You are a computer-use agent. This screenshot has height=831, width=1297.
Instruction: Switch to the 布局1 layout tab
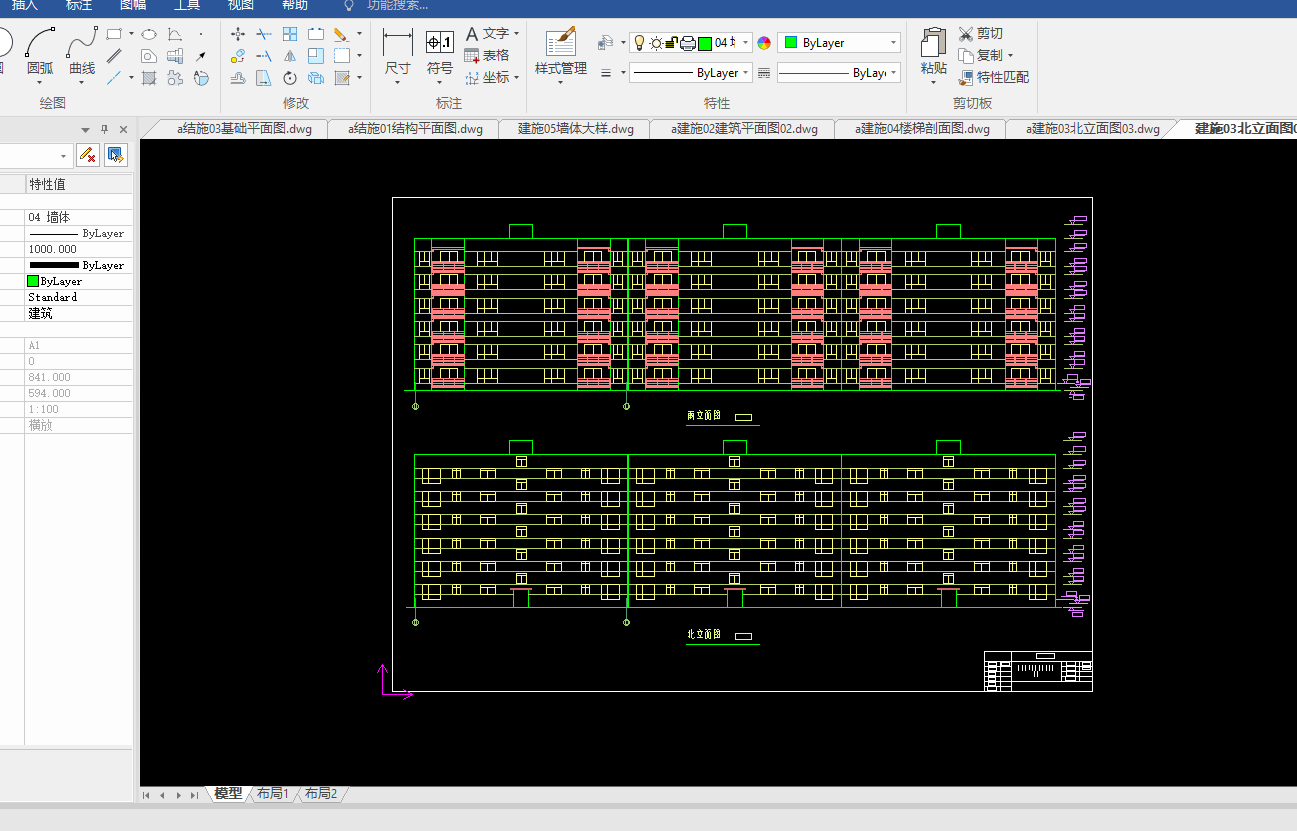click(x=272, y=794)
